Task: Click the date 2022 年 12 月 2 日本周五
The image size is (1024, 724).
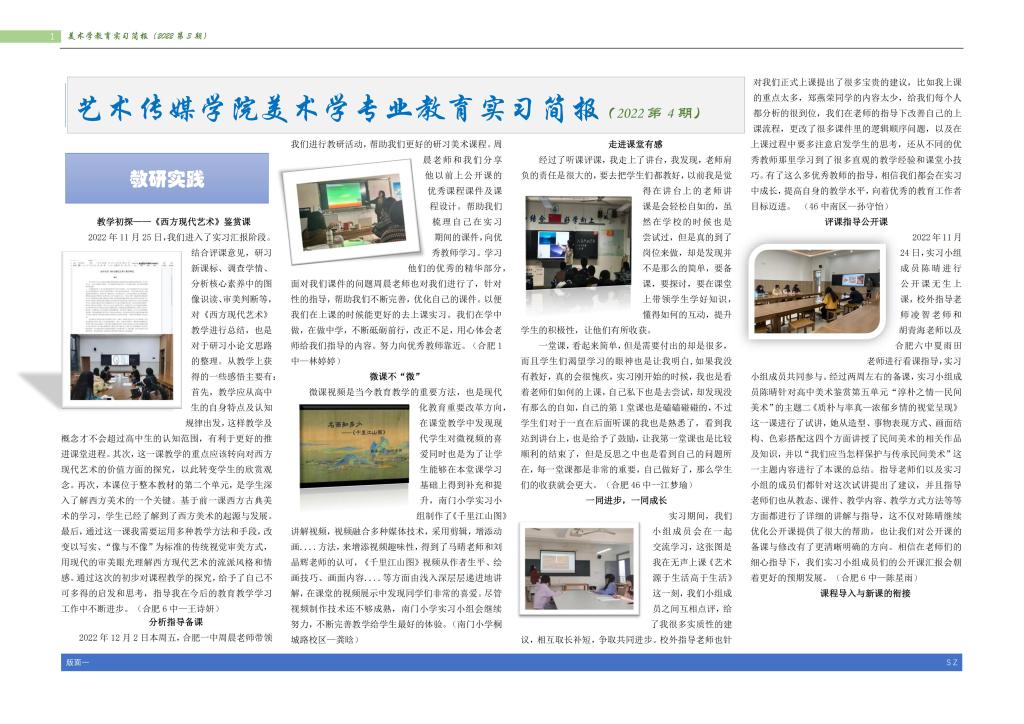Action: pyautogui.click(x=129, y=637)
